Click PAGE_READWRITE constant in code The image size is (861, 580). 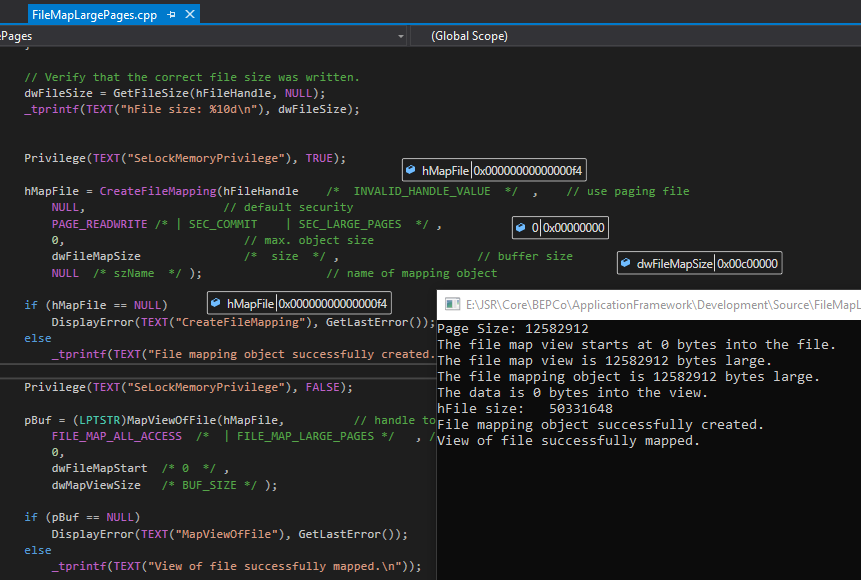click(x=99, y=224)
